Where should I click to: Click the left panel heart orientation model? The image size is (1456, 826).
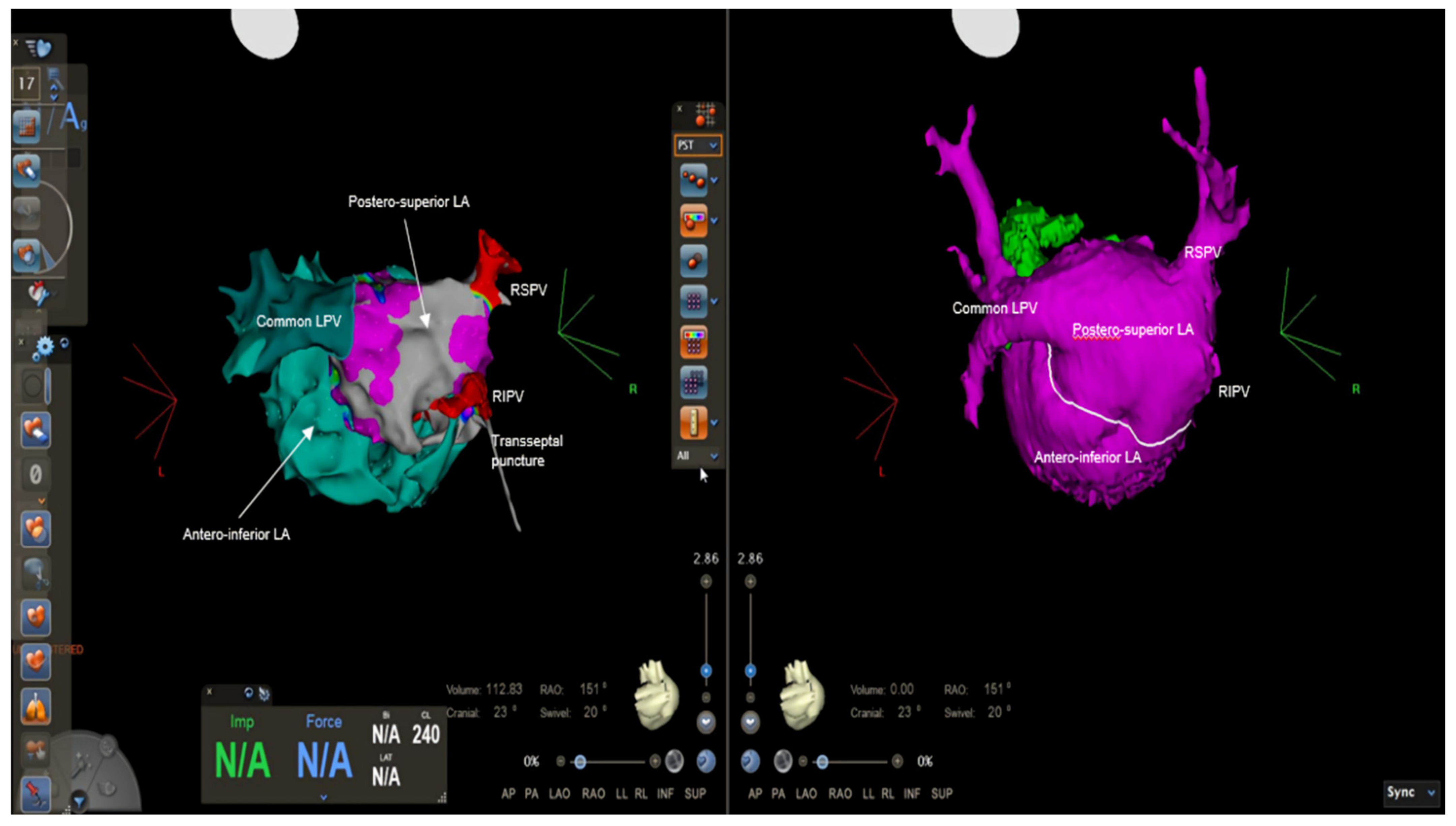click(x=657, y=695)
